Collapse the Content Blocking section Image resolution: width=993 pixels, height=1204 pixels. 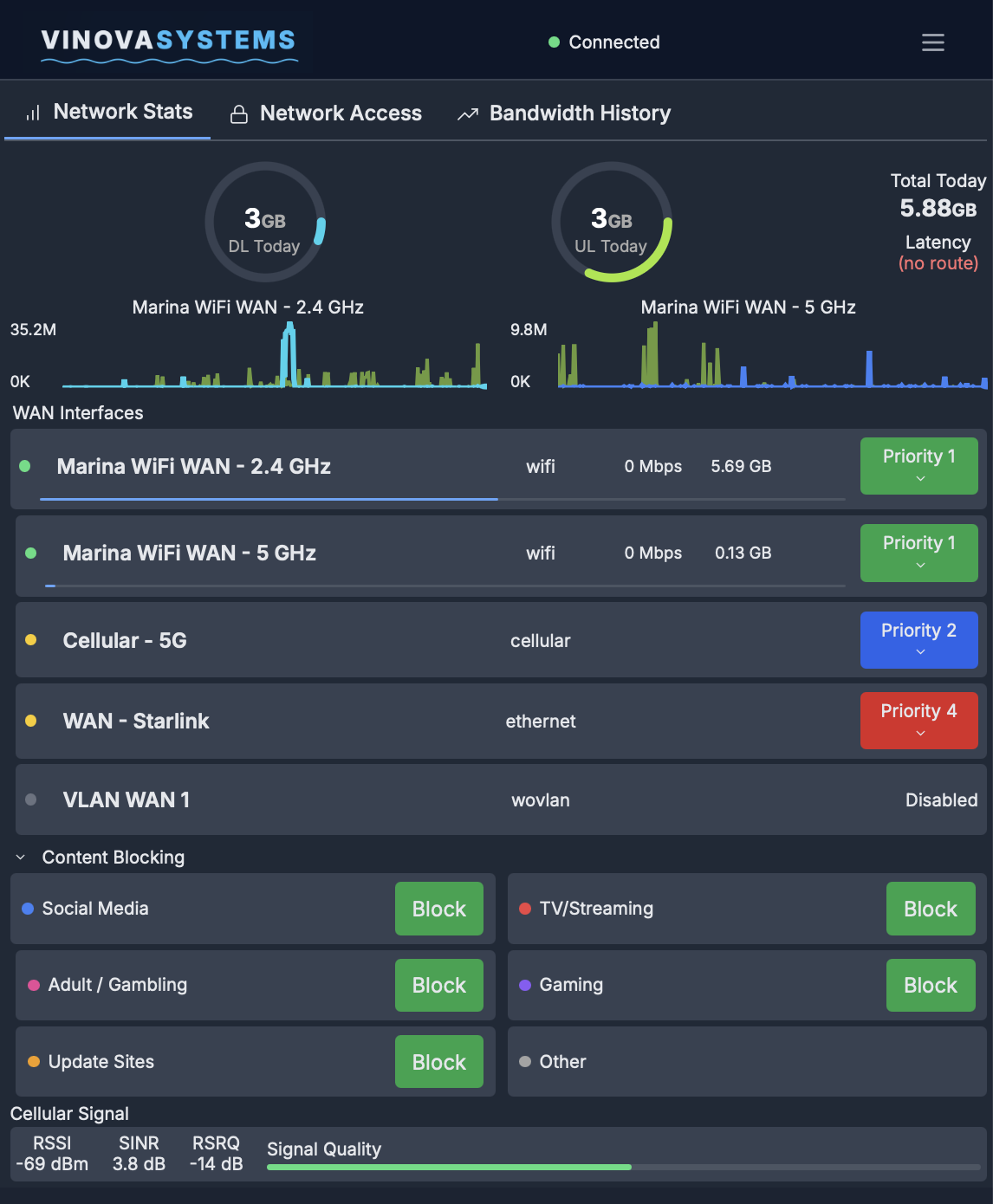19,857
